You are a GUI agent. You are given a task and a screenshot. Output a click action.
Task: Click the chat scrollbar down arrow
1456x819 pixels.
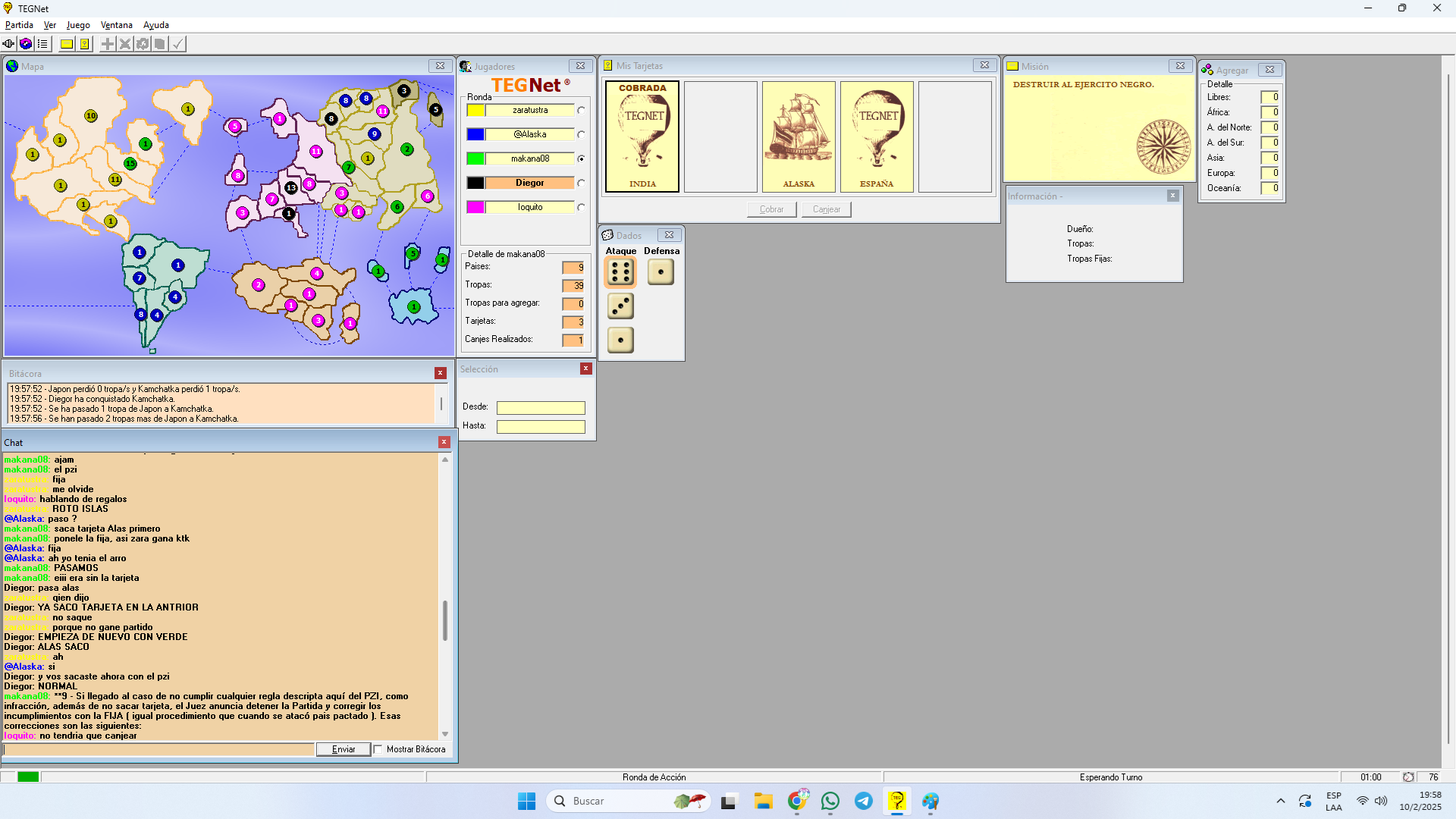click(x=445, y=734)
